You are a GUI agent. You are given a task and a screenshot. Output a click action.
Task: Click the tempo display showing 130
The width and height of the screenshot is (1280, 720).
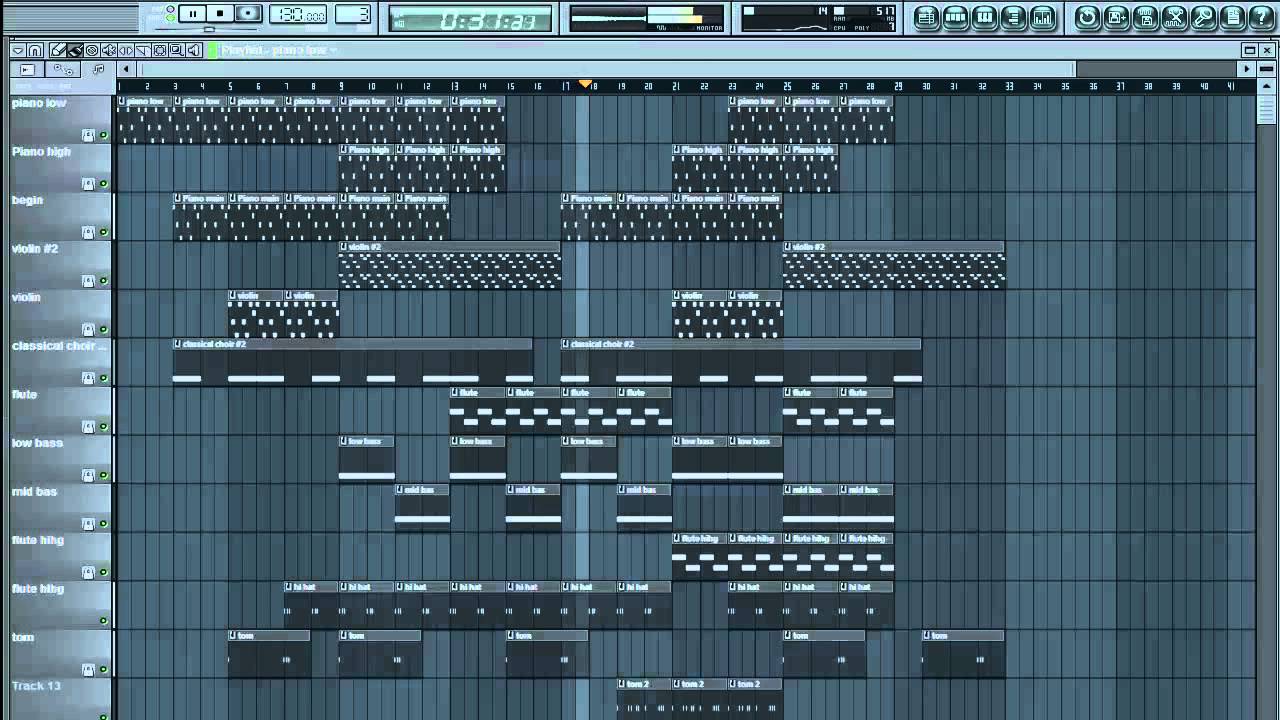click(299, 15)
